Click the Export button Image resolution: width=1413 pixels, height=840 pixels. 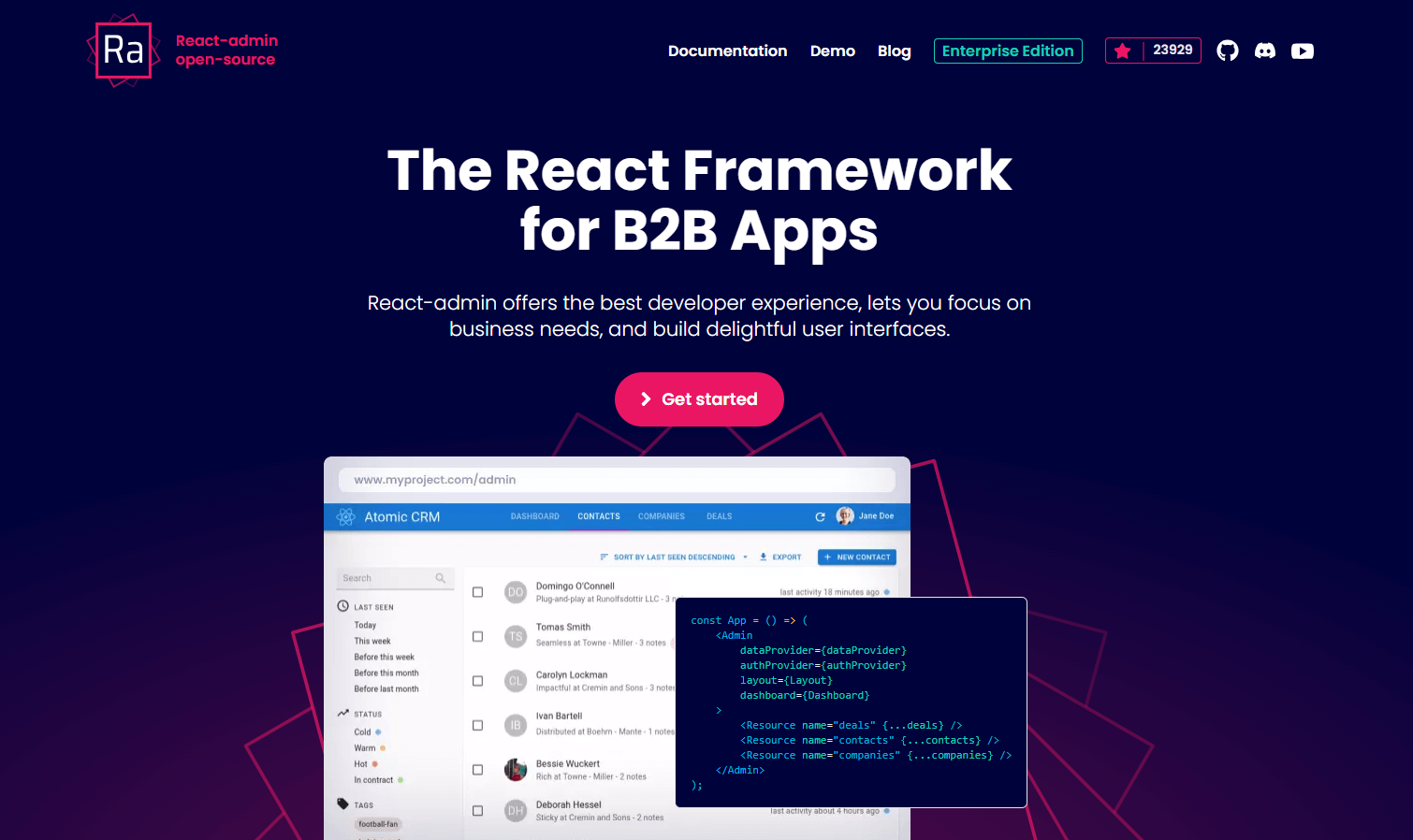click(780, 557)
